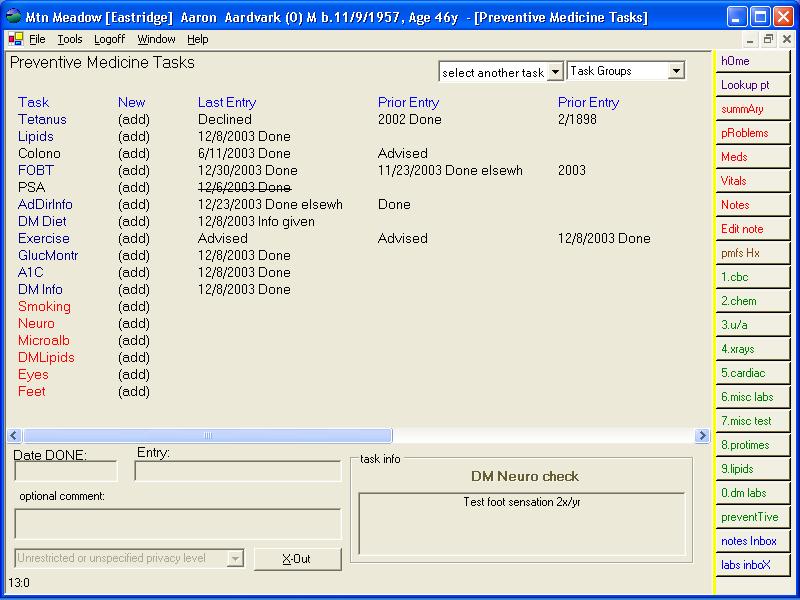Click the optional comment text box
The width and height of the screenshot is (800, 600).
coord(178,524)
